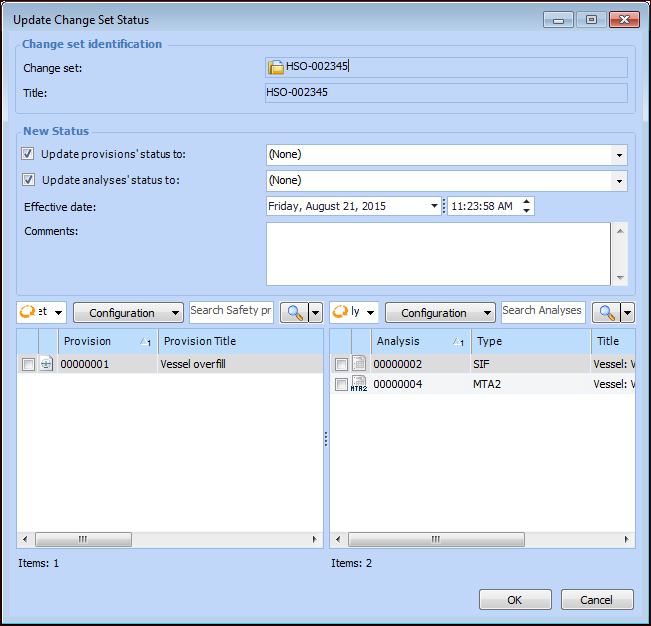
Task: Click the MTA2 analysis row icon
Action: (359, 385)
